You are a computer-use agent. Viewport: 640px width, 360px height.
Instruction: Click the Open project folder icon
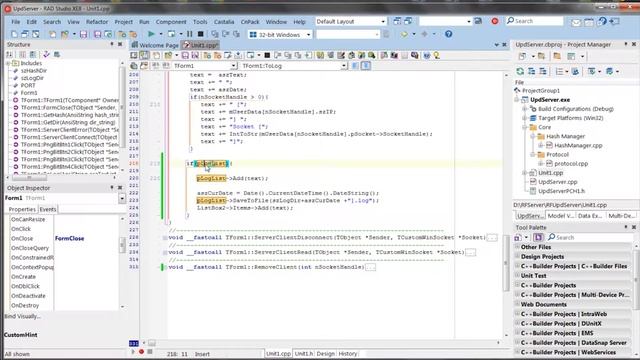coord(64,34)
